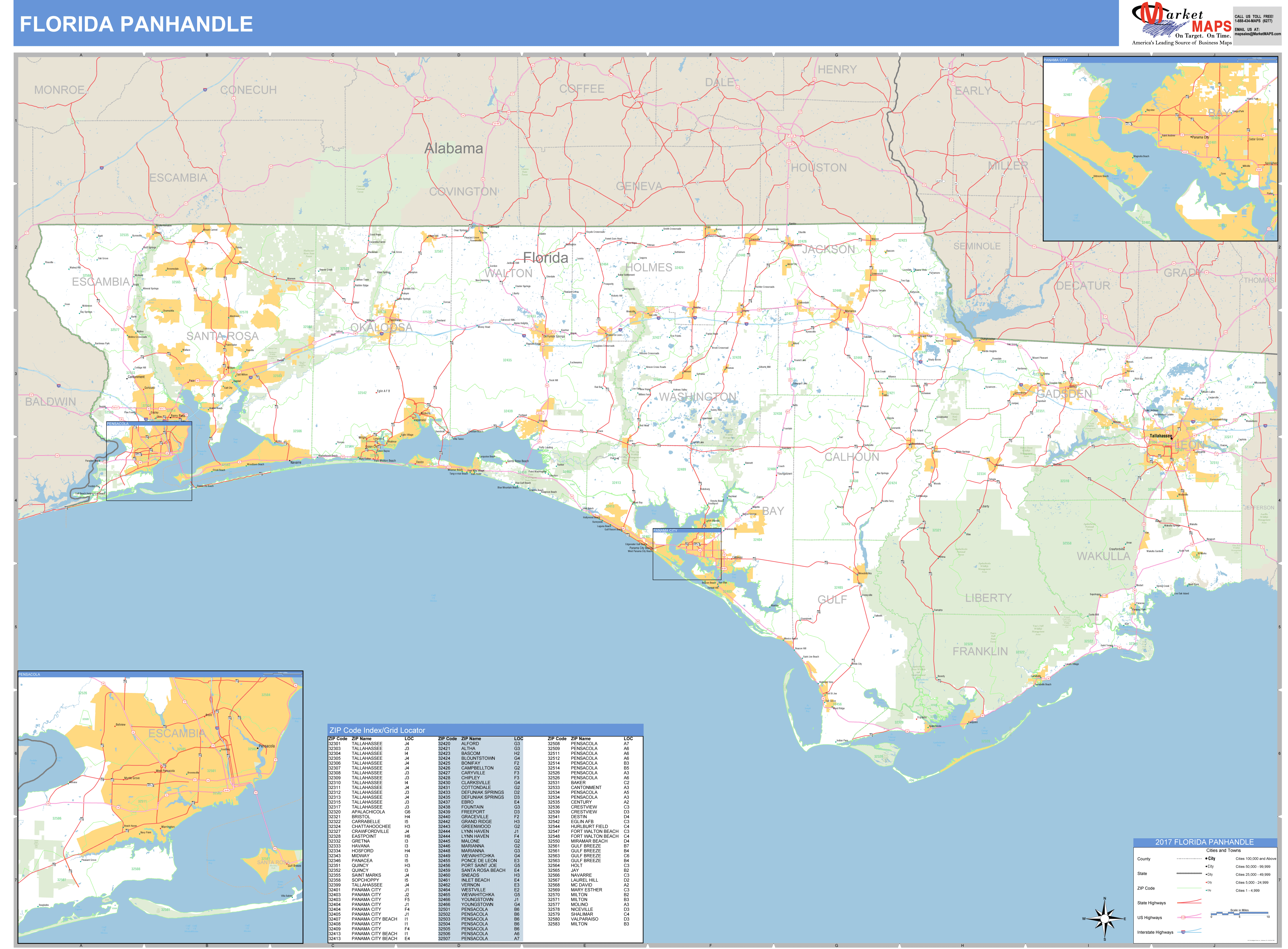Select the 32566 NAVARRE index row
The image size is (1288, 949).
(588, 875)
